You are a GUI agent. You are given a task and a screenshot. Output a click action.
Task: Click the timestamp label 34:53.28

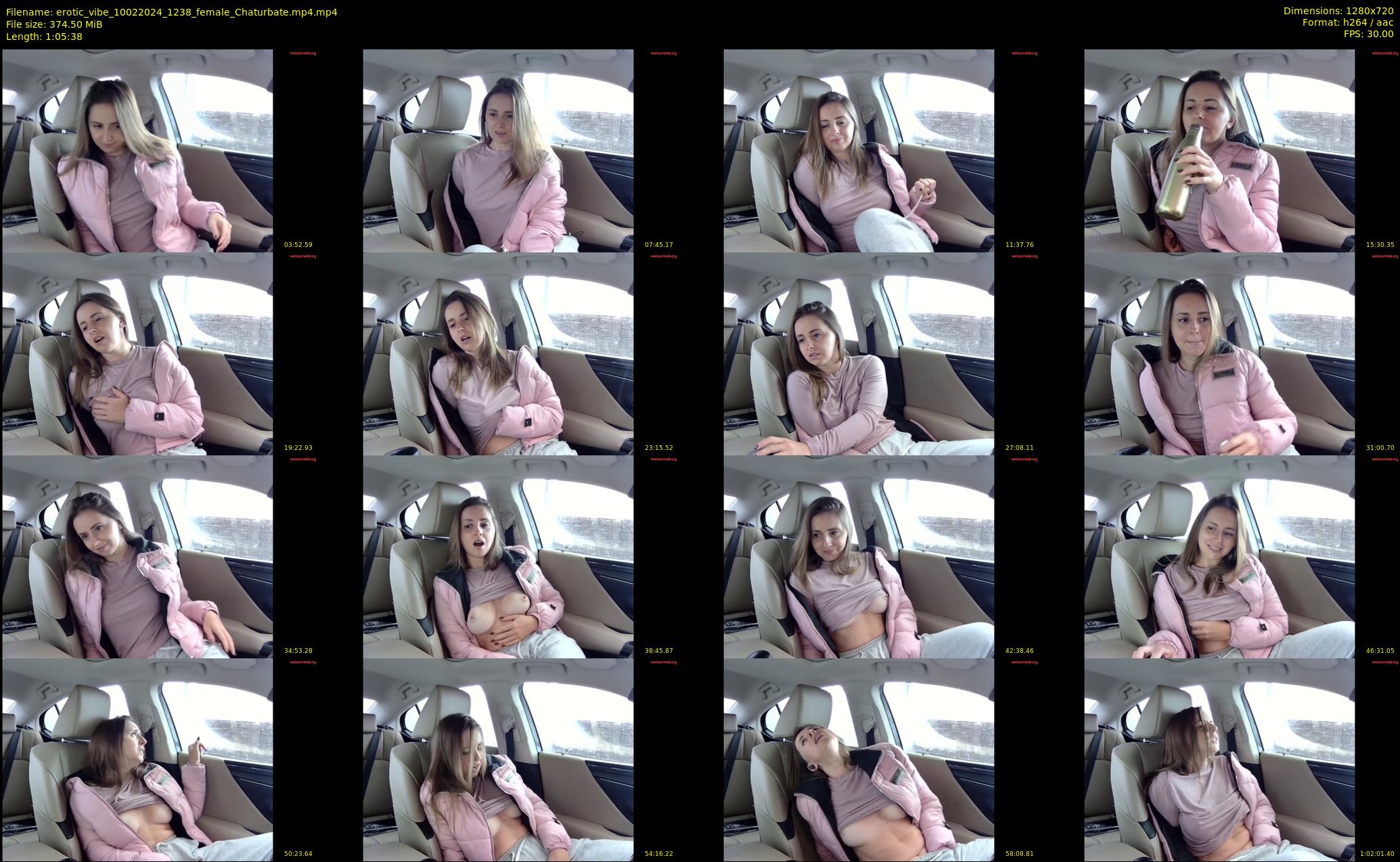point(298,651)
